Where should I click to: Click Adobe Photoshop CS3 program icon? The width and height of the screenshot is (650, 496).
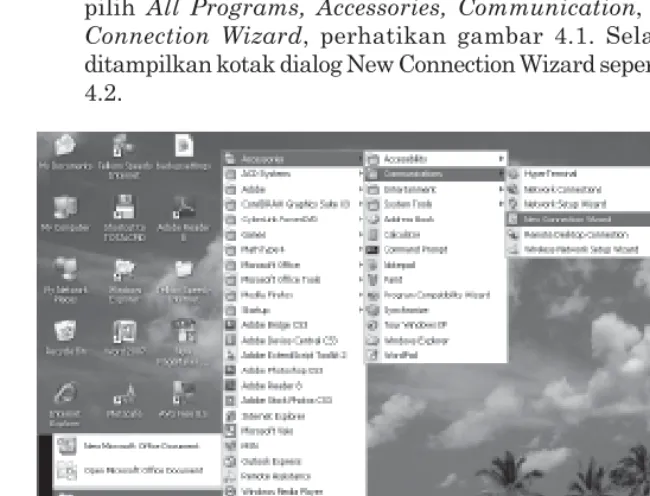[x=230, y=370]
